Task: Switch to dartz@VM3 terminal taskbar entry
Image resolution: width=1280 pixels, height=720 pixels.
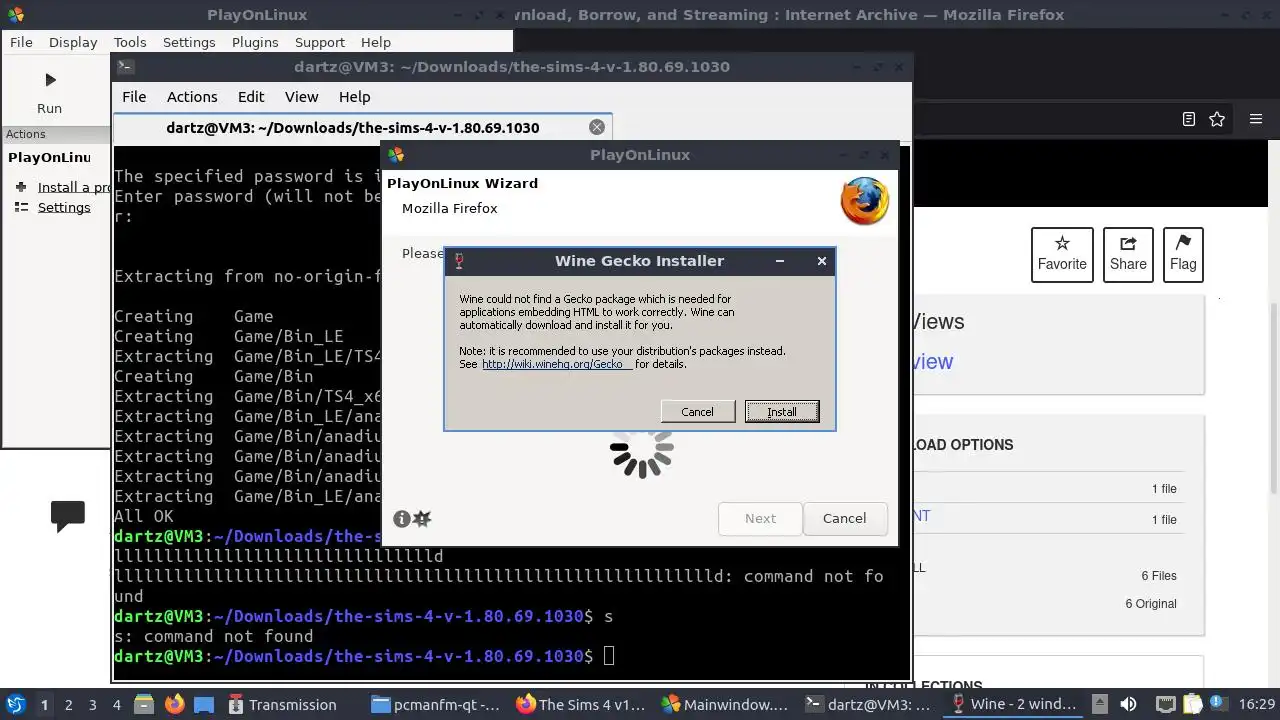Action: (870, 704)
